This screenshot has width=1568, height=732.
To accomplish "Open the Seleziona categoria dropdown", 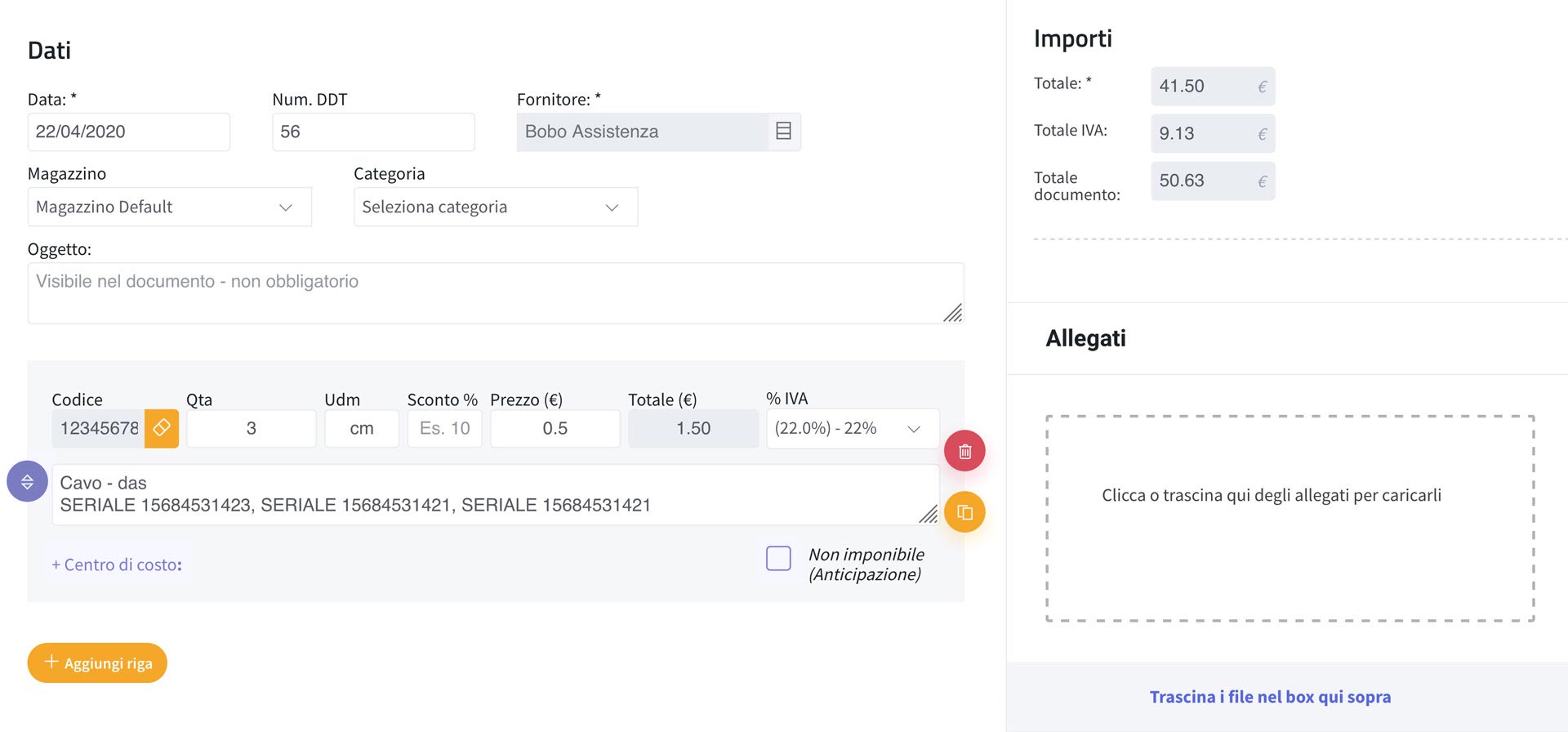I will (496, 207).
